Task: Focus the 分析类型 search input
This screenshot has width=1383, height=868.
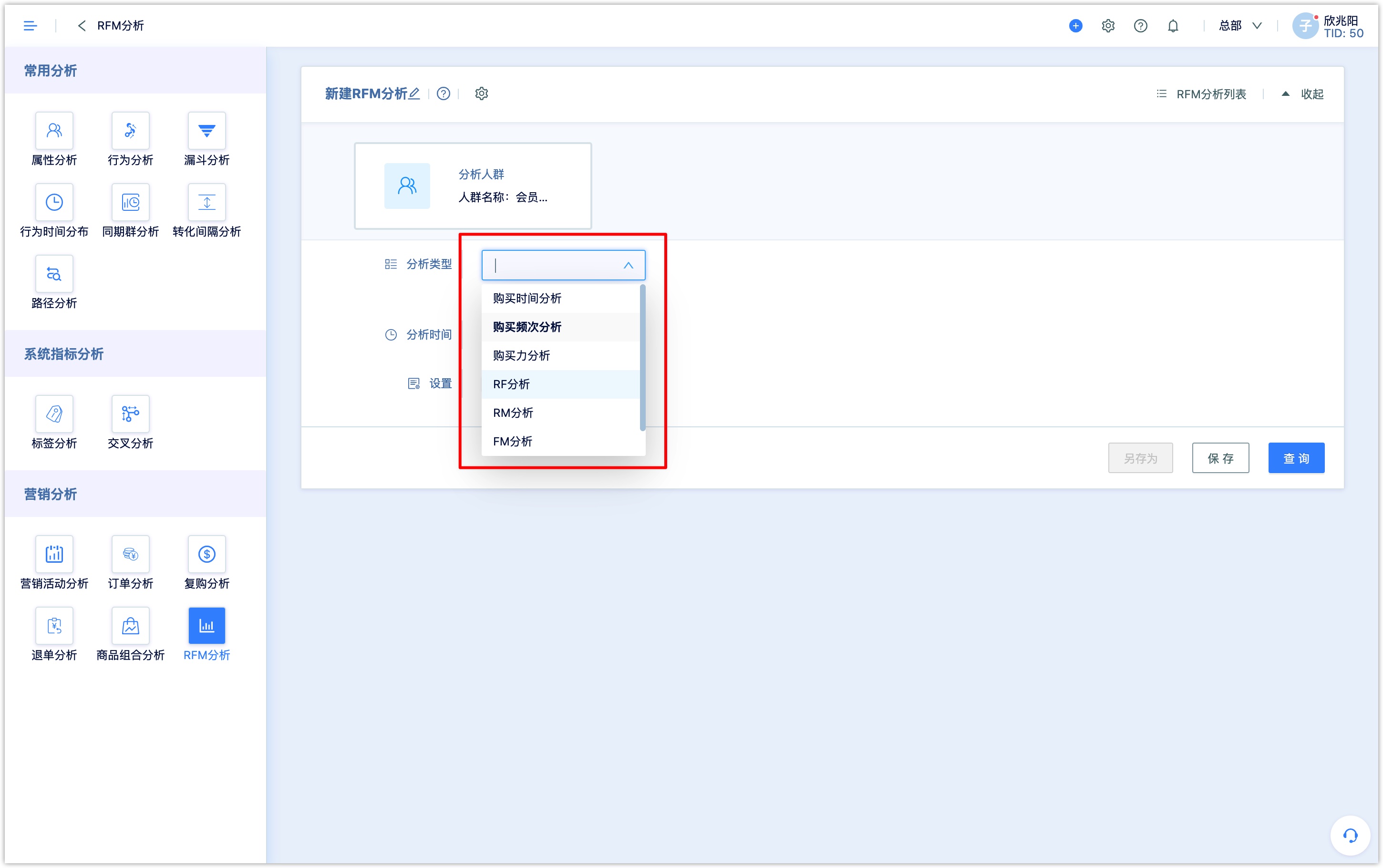Action: pyautogui.click(x=563, y=265)
